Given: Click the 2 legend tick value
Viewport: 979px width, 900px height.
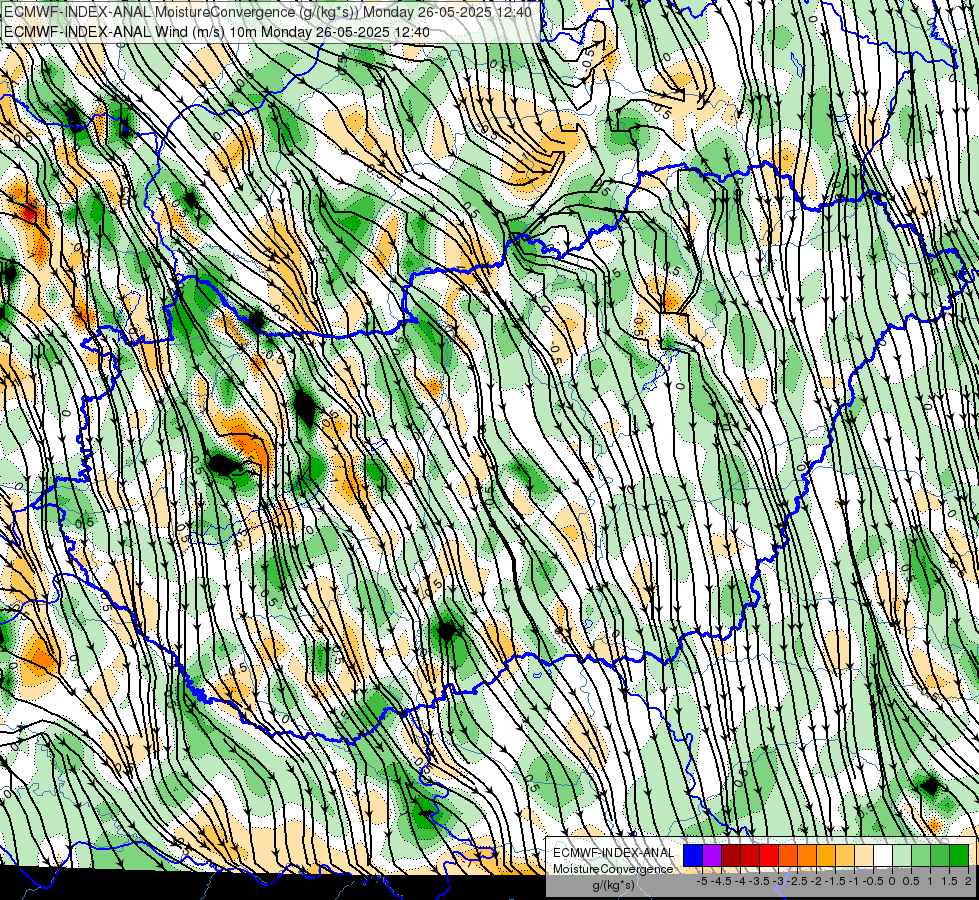Looking at the screenshot, I should [x=968, y=881].
